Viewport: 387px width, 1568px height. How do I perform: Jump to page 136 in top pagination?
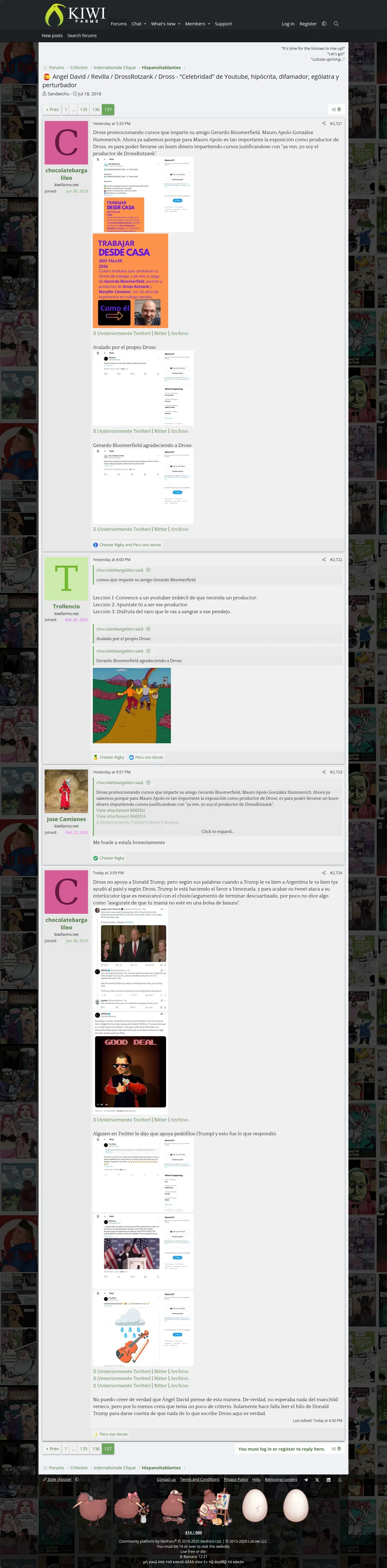[x=96, y=110]
